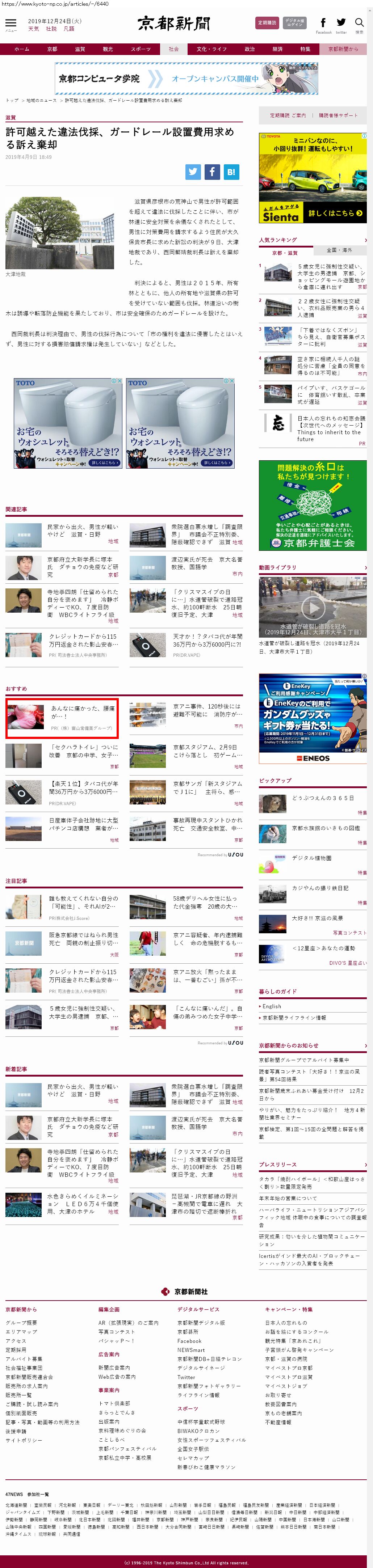Viewport: 373px width, 1568px height.
Task: Open 文化・ライフ in the navigation bar
Action: 211,49
